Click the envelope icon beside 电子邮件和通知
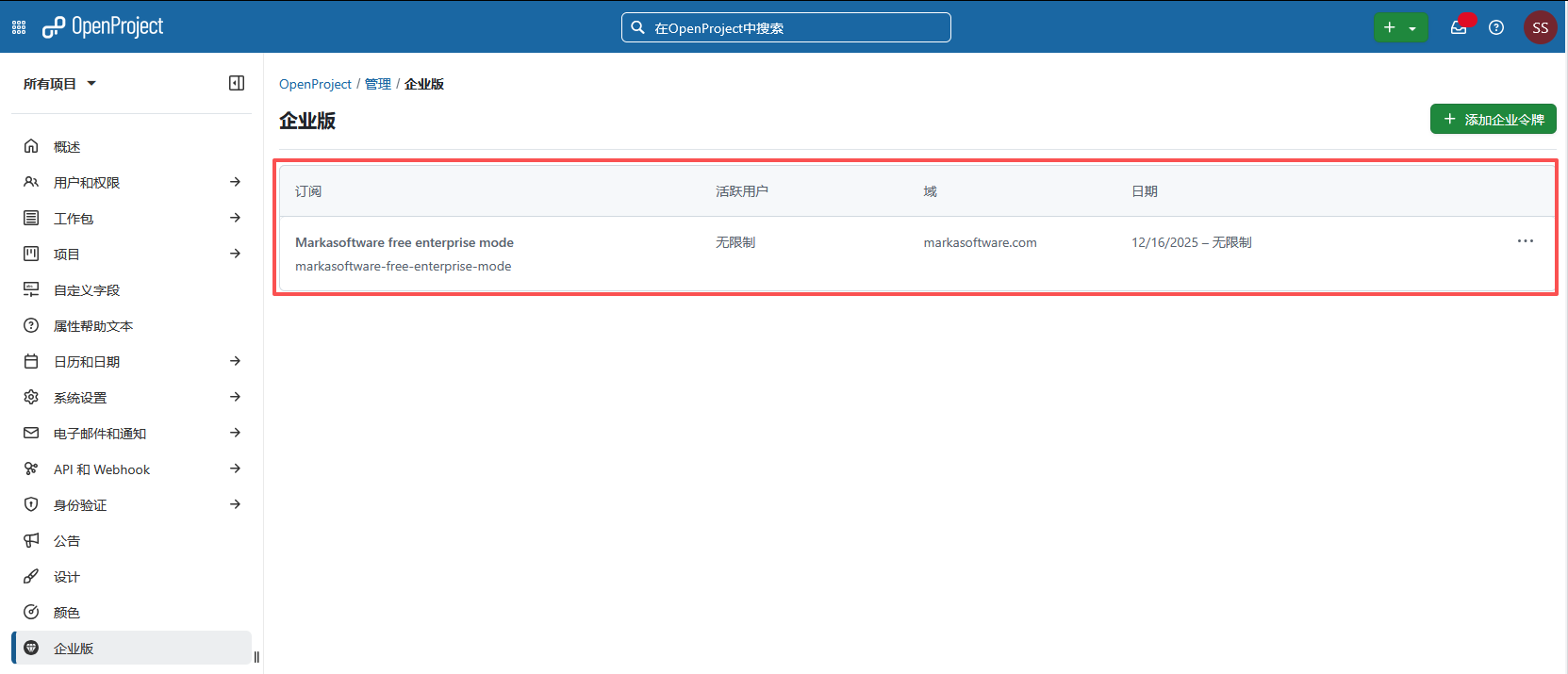The width and height of the screenshot is (1568, 674). tap(31, 433)
